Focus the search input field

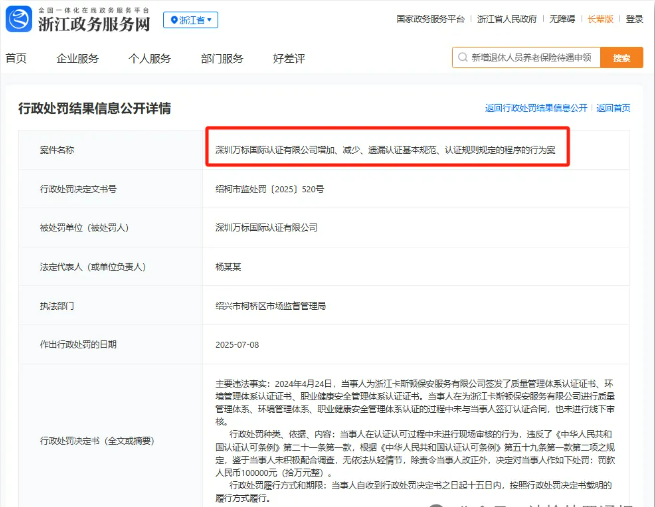click(530, 58)
